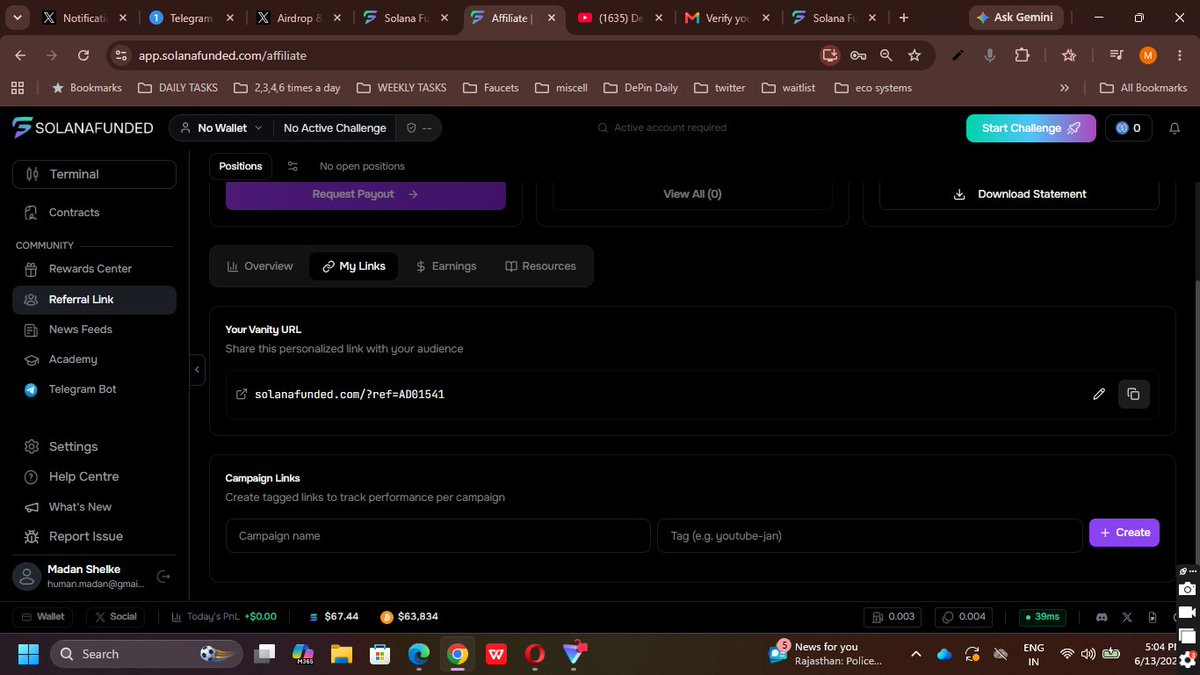
Task: Open File Explorer from the Windows taskbar
Action: [x=341, y=654]
